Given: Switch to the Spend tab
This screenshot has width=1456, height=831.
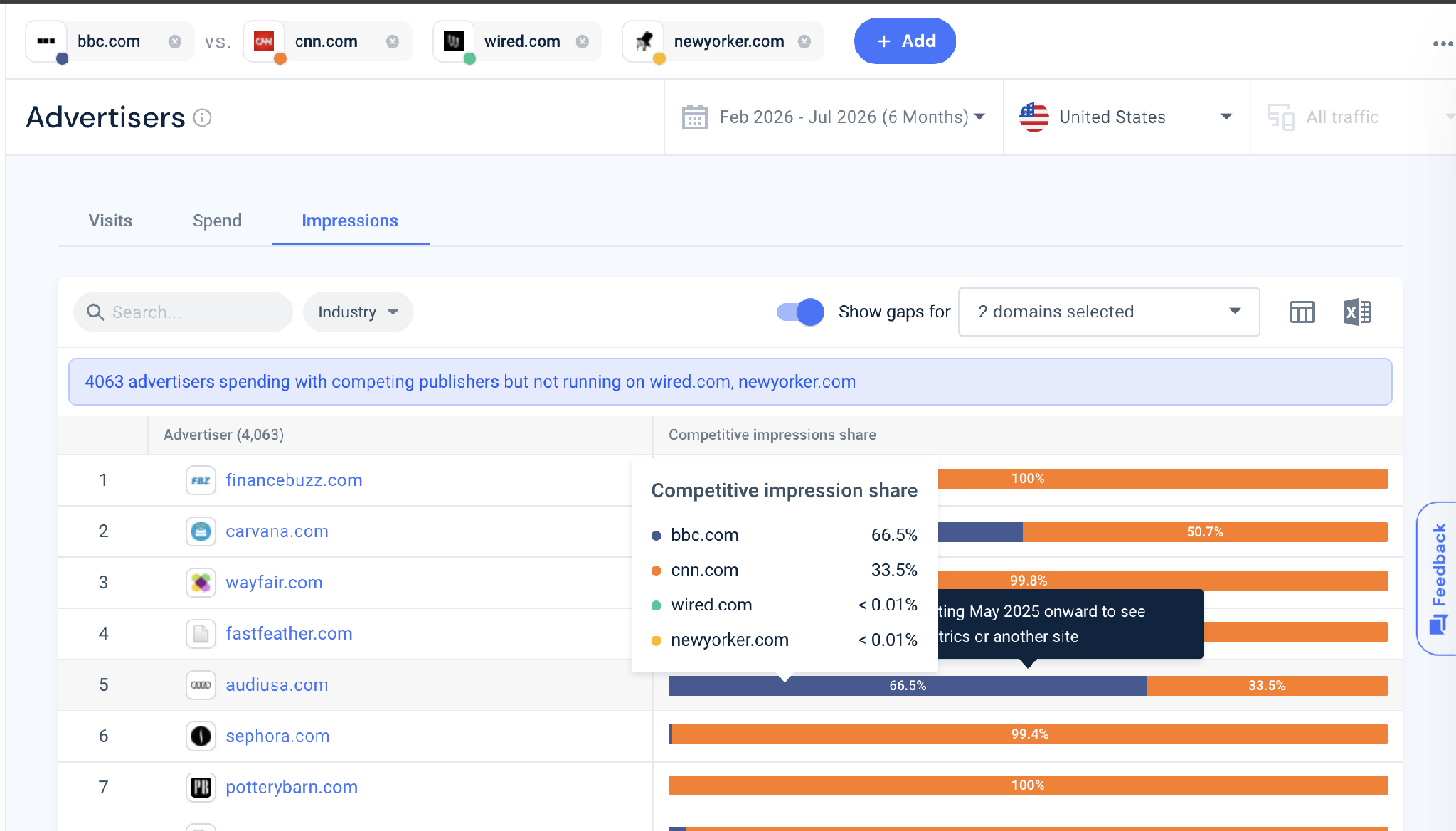Looking at the screenshot, I should [x=217, y=221].
